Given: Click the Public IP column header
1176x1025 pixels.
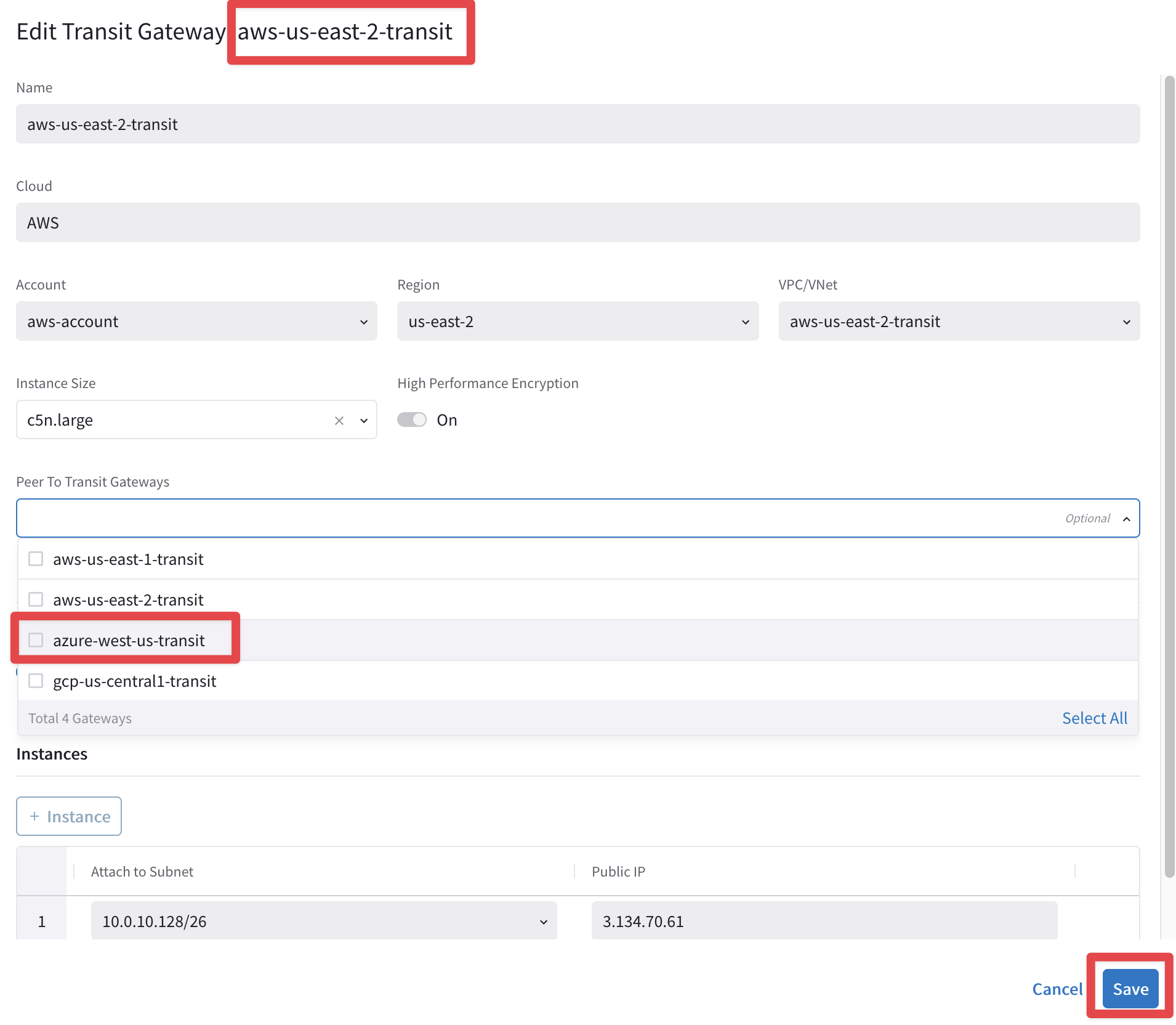Looking at the screenshot, I should (x=618, y=872).
